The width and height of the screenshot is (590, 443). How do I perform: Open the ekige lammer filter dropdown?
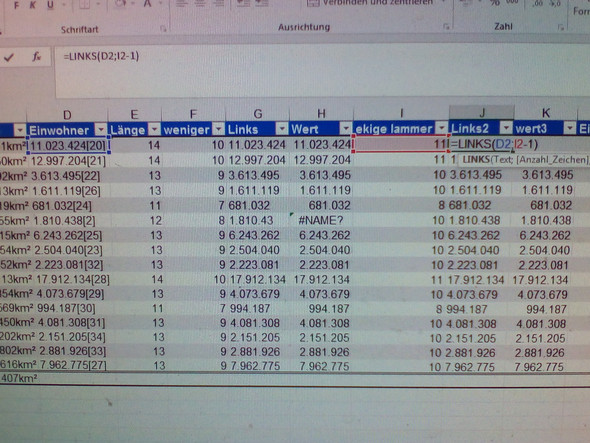point(442,128)
